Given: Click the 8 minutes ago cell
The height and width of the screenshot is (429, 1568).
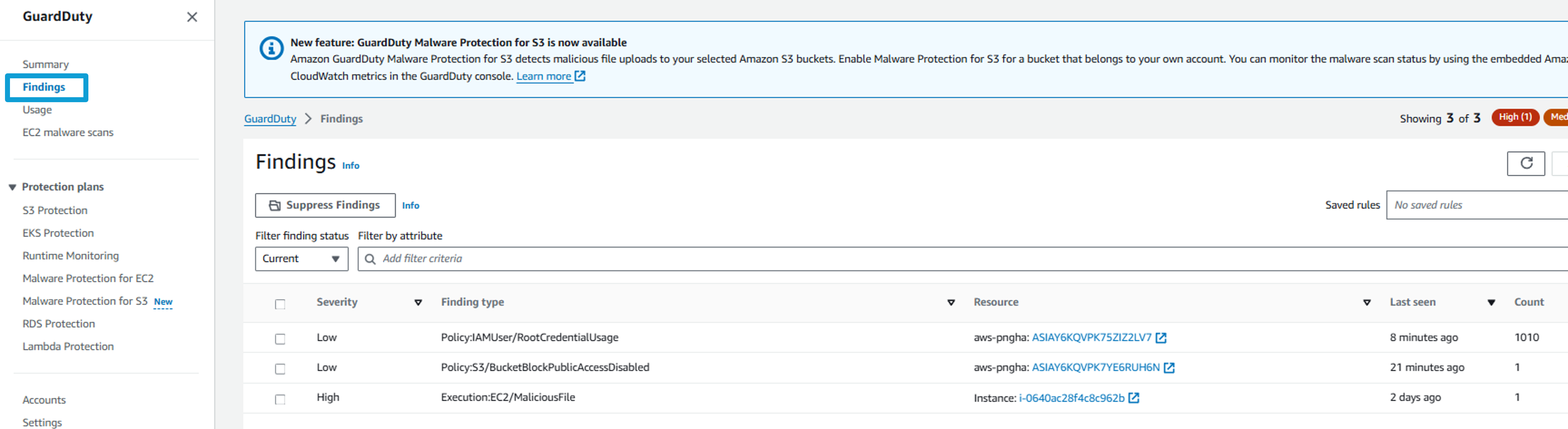Looking at the screenshot, I should [x=1424, y=338].
